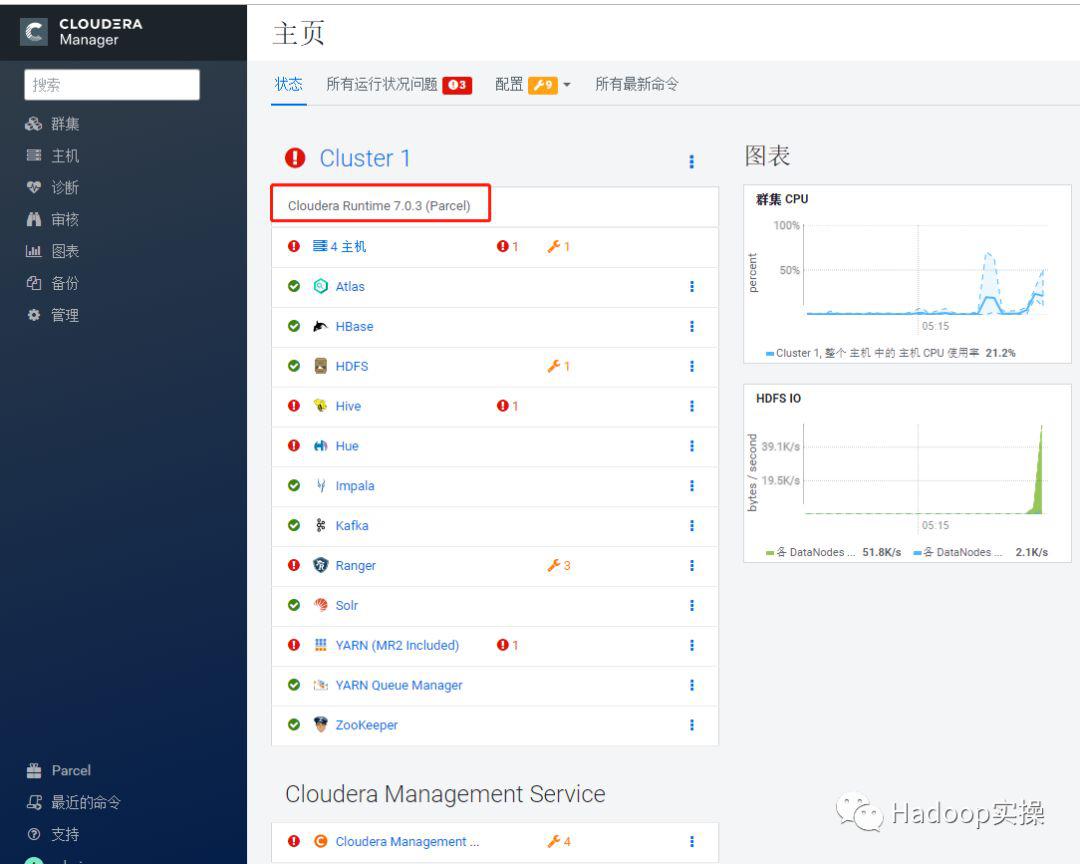Open the HDFS service link

pyautogui.click(x=351, y=366)
